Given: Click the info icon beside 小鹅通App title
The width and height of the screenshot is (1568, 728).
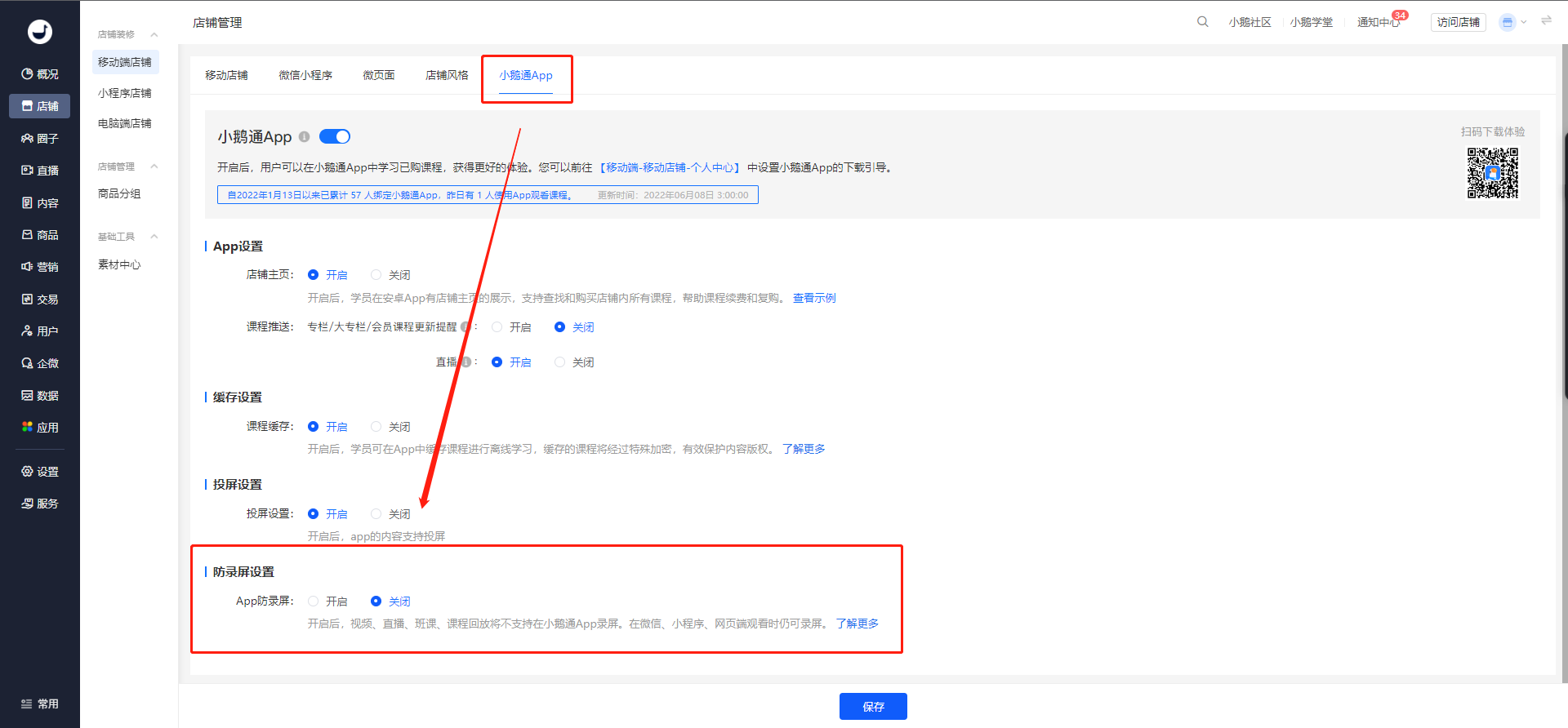Looking at the screenshot, I should pyautogui.click(x=304, y=137).
